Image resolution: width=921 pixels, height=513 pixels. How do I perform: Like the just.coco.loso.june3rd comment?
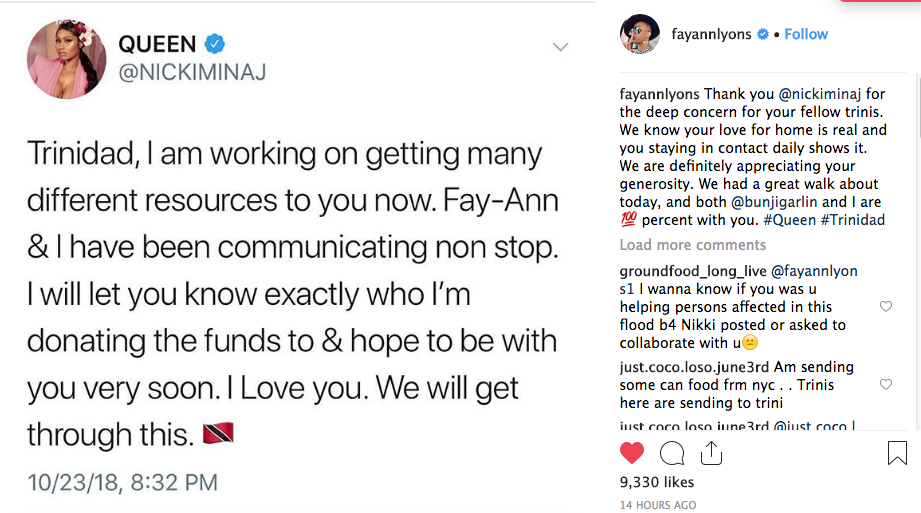885,385
